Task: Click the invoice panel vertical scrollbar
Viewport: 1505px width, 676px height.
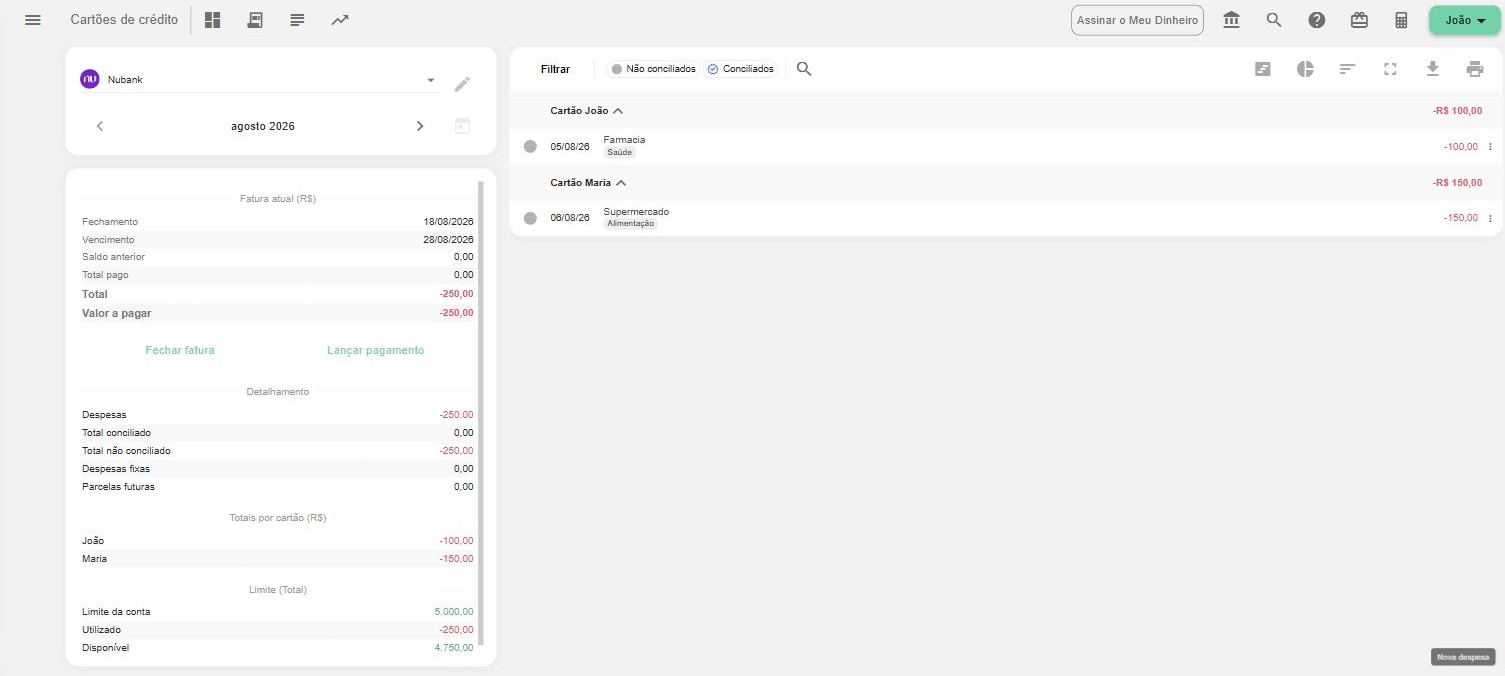Action: 480,412
